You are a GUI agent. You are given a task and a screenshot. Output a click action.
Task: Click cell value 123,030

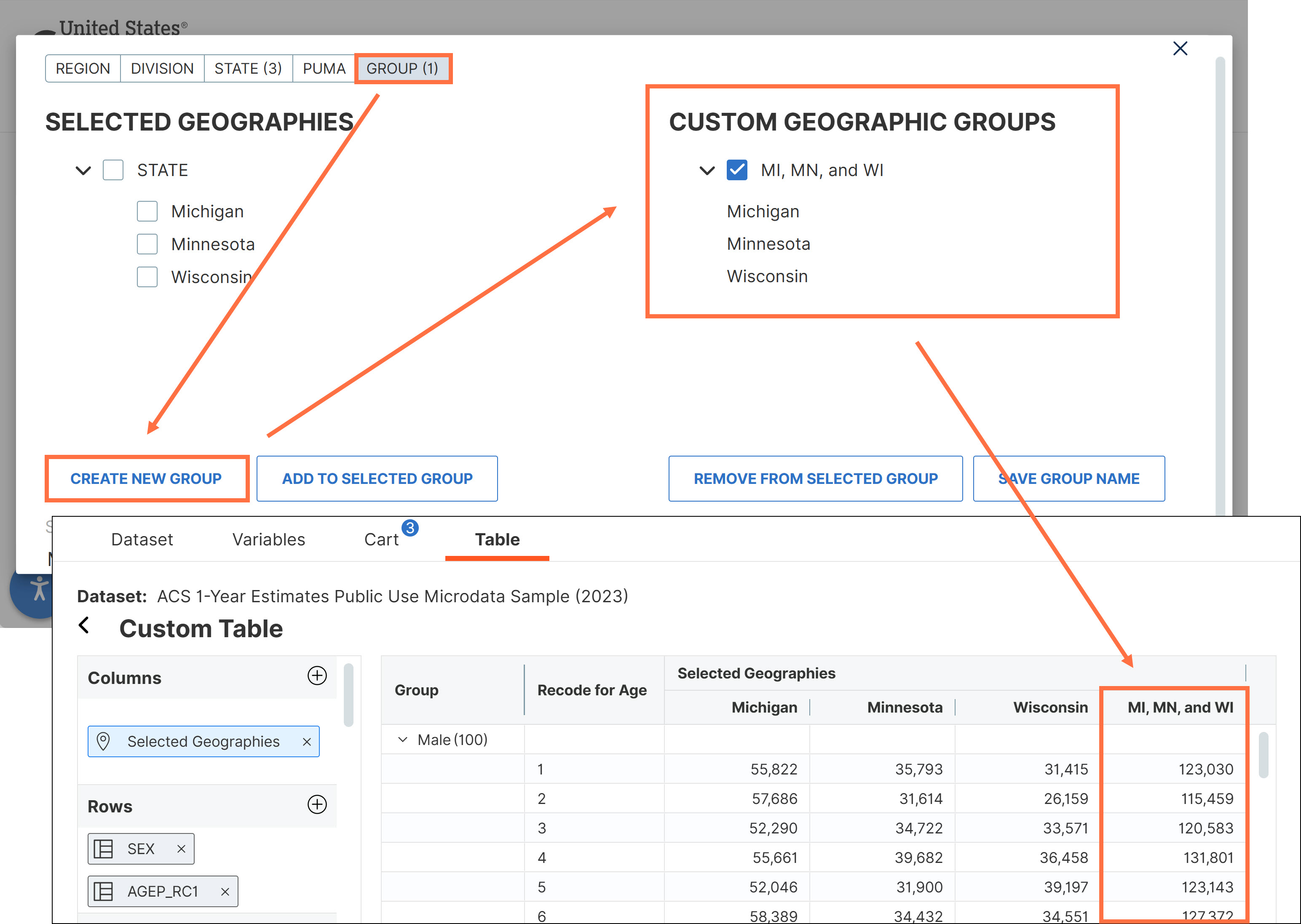(x=1205, y=769)
